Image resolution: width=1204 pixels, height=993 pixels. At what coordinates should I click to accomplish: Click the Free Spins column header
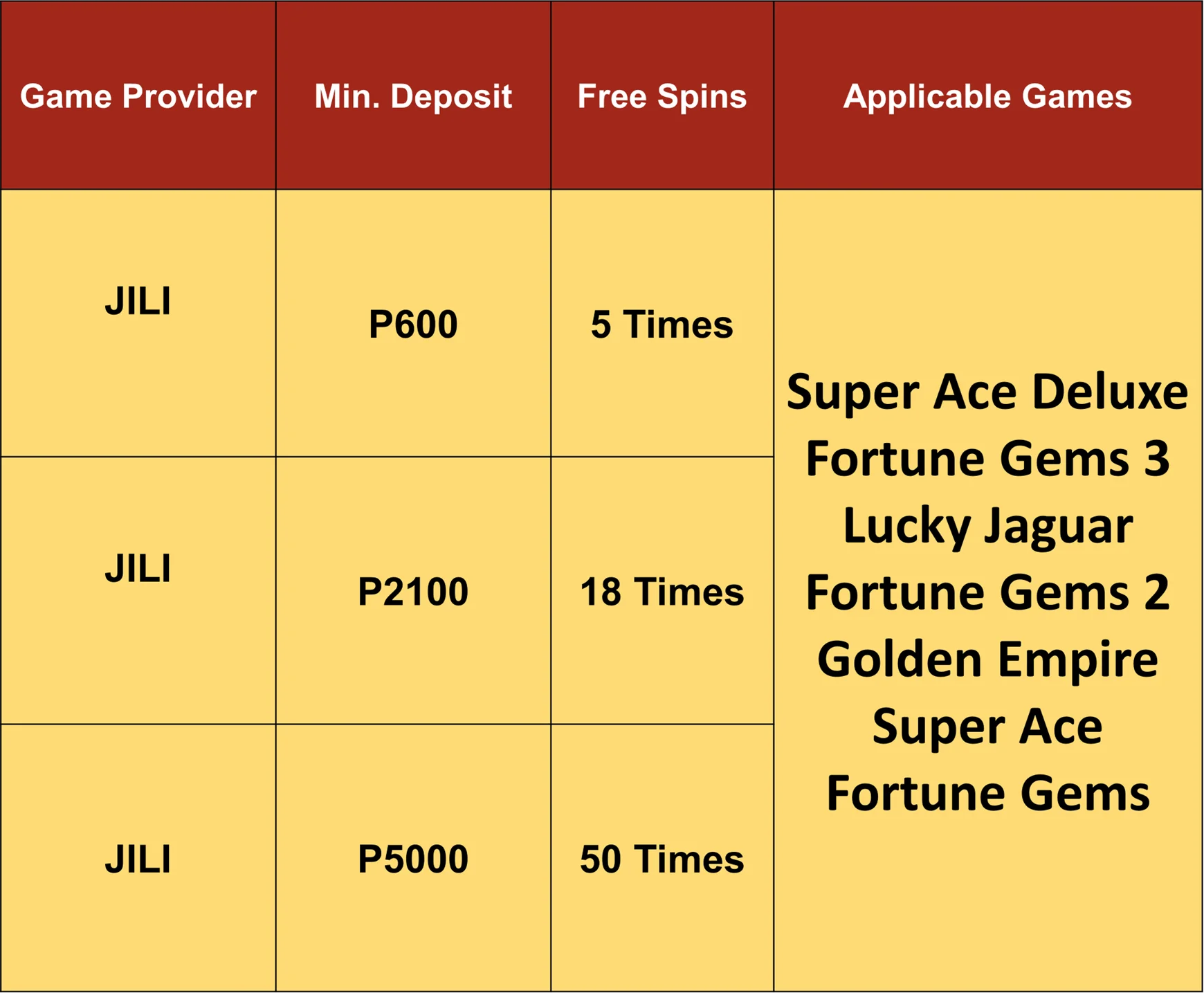click(662, 96)
